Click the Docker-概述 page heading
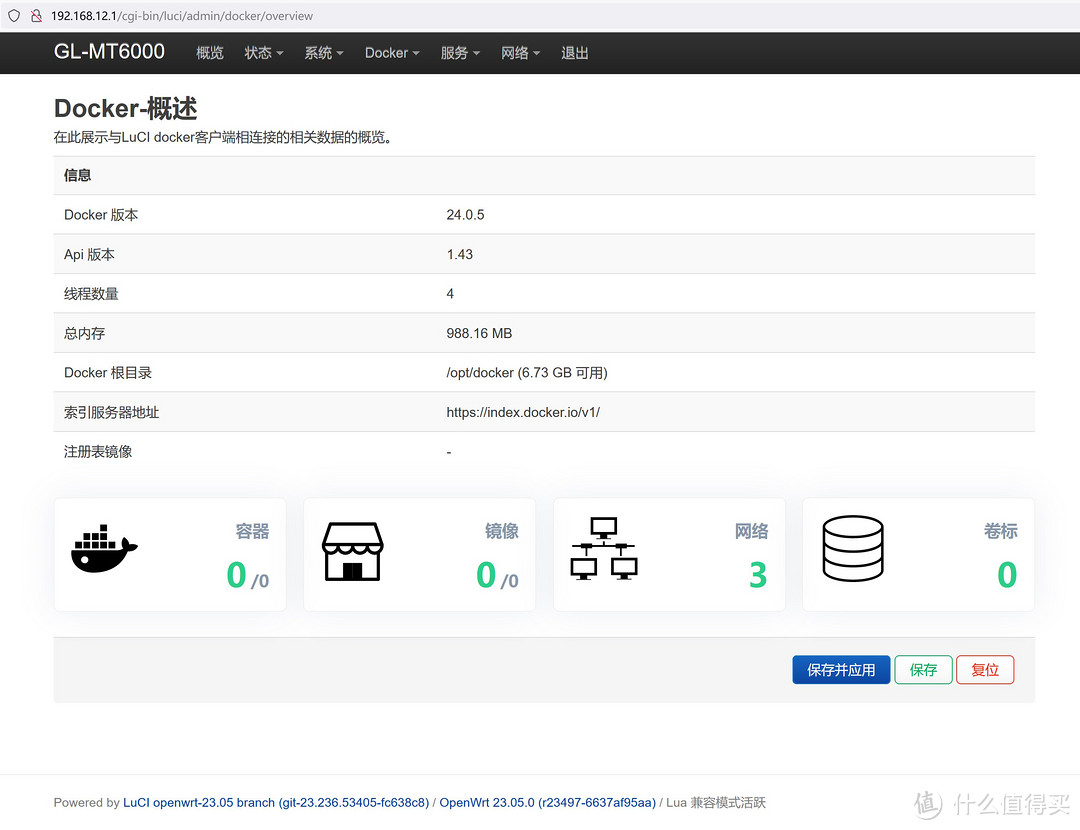The image size is (1080, 830). [125, 108]
